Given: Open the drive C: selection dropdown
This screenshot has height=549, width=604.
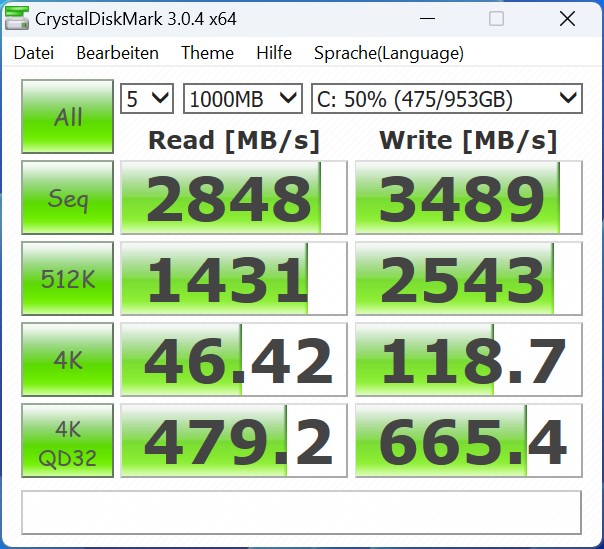Looking at the screenshot, I should click(x=446, y=98).
